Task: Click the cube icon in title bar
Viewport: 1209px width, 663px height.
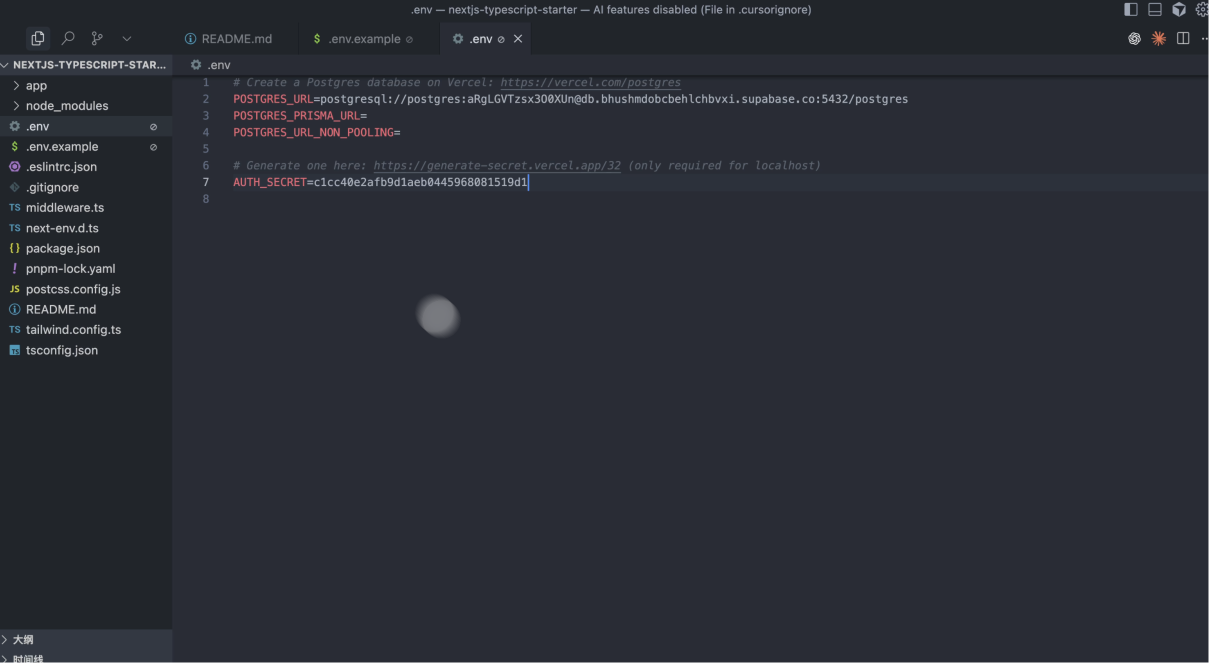Action: (x=1179, y=10)
